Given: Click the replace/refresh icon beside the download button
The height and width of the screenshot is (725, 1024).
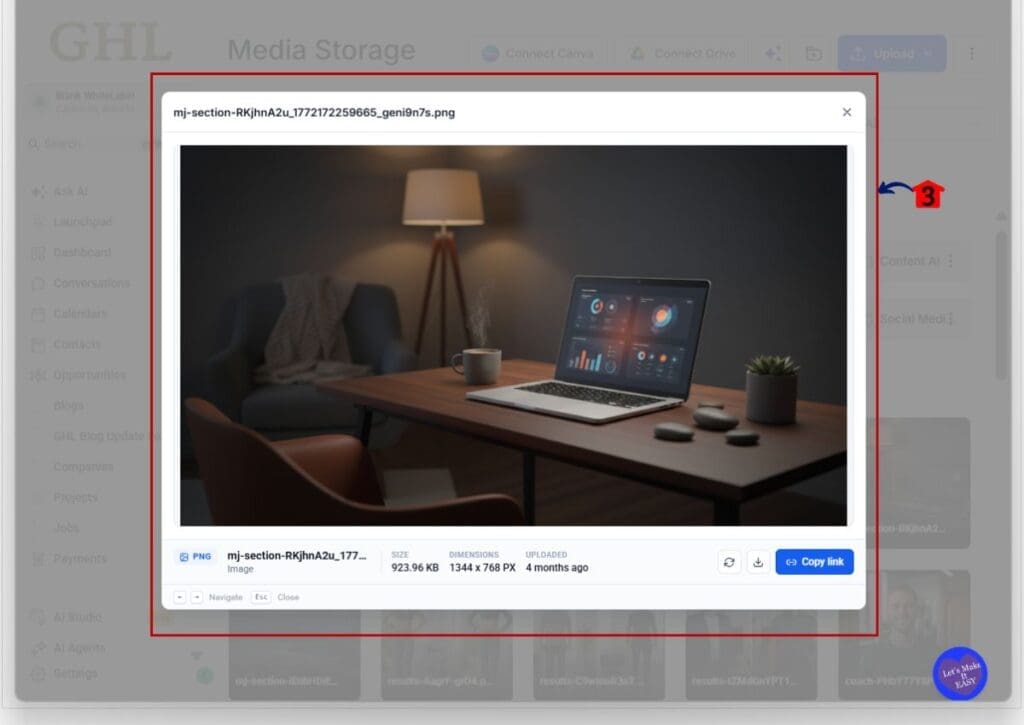Looking at the screenshot, I should (x=729, y=562).
